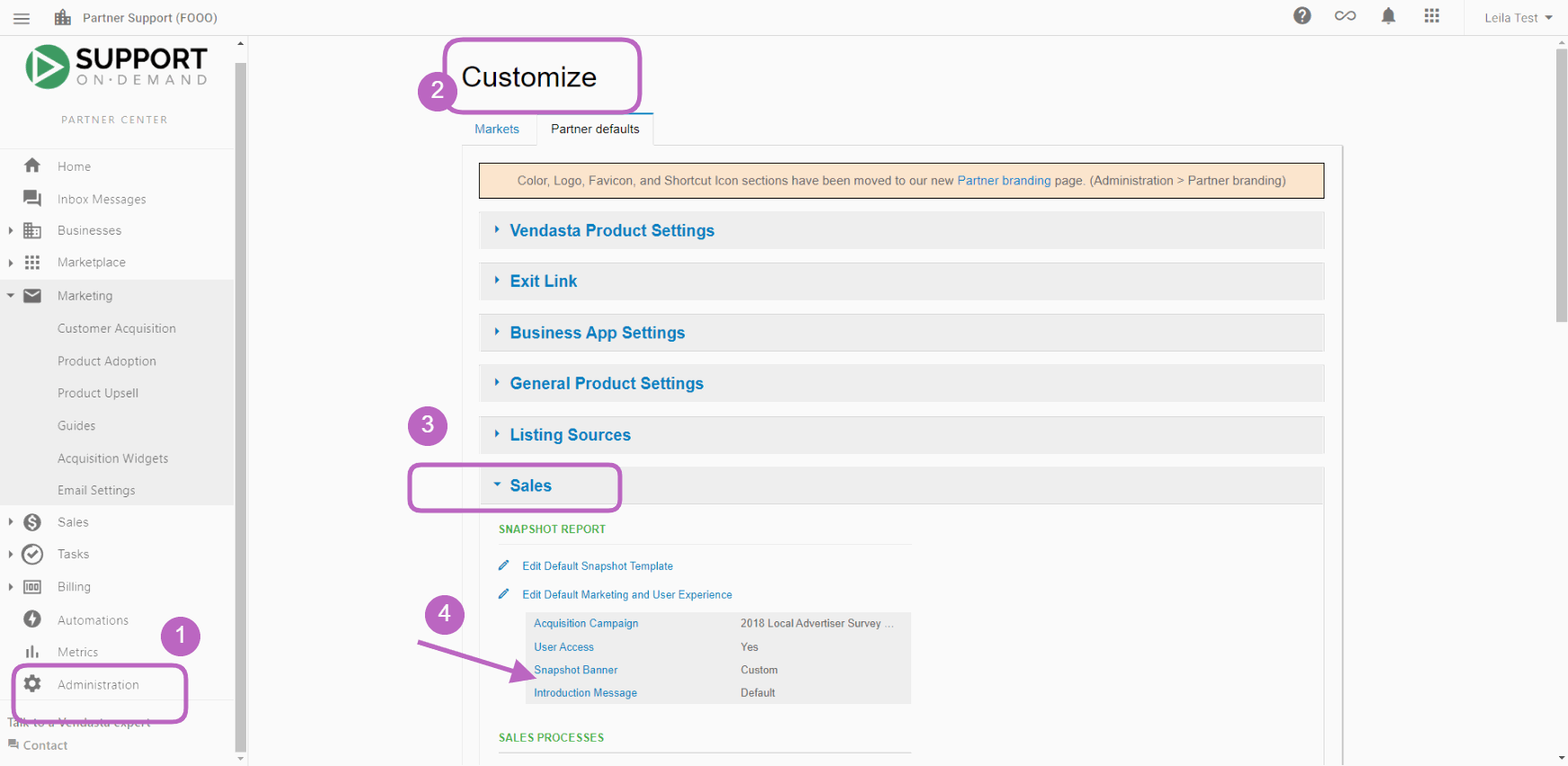Screen dimensions: 1568x766
Task: Open Leila Test user dropdown
Action: [1518, 18]
